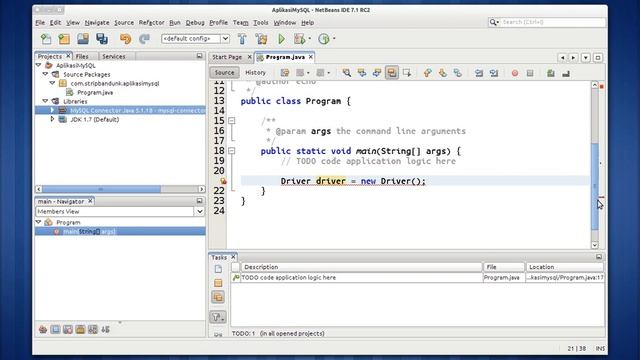
Task: Toggle Highlight Search in editor toolbar
Action: pyautogui.click(x=392, y=73)
